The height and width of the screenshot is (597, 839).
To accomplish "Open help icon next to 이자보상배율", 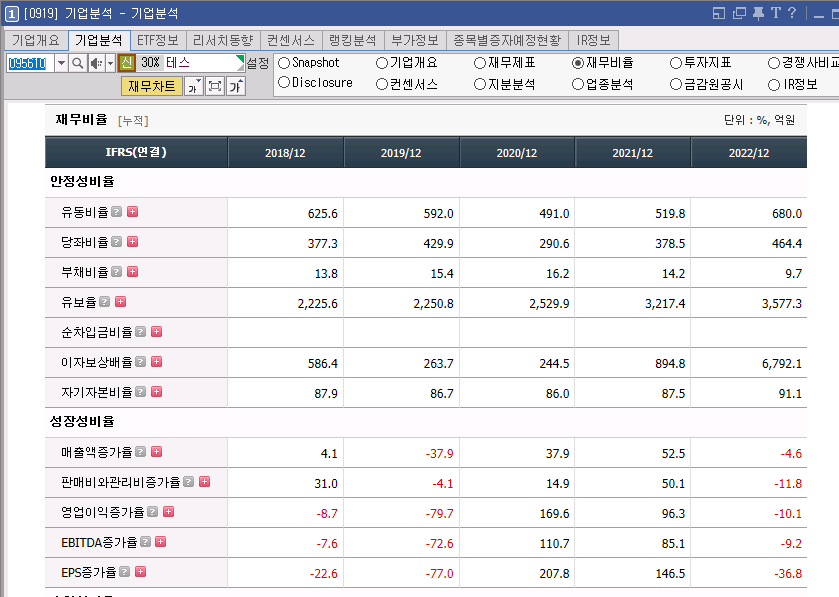I will click(141, 362).
